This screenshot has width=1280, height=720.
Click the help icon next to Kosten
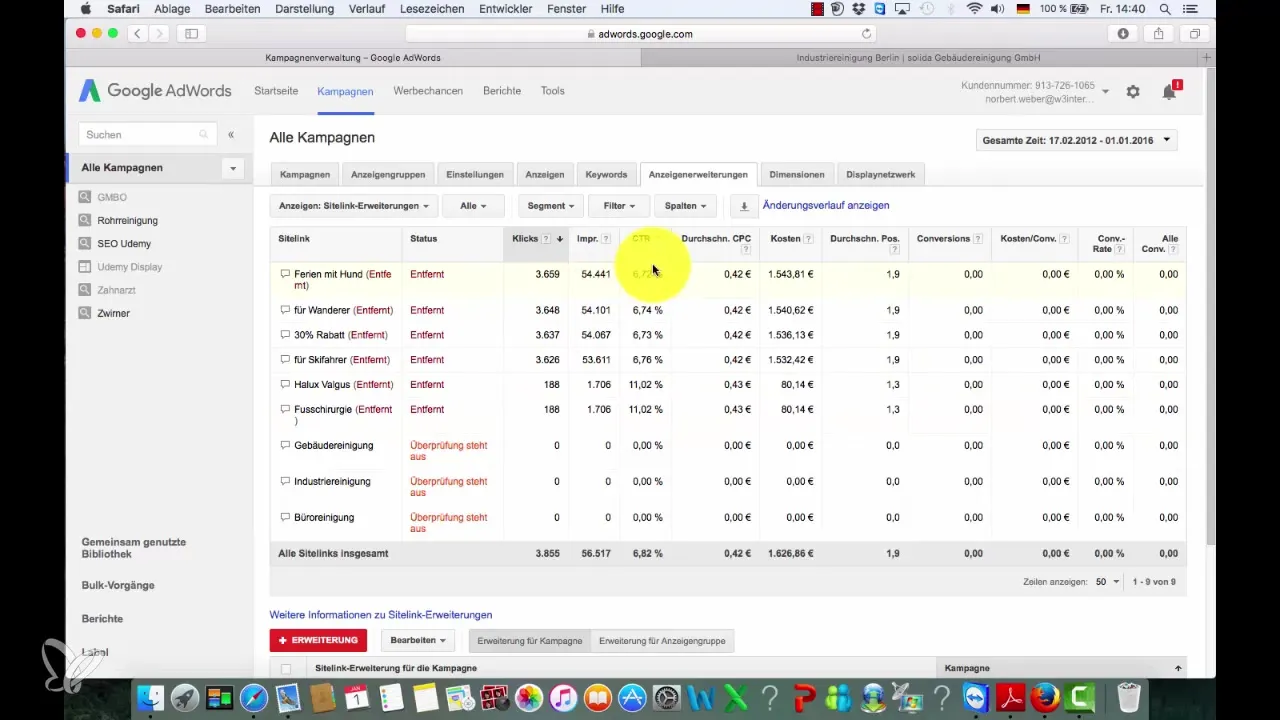pos(807,239)
